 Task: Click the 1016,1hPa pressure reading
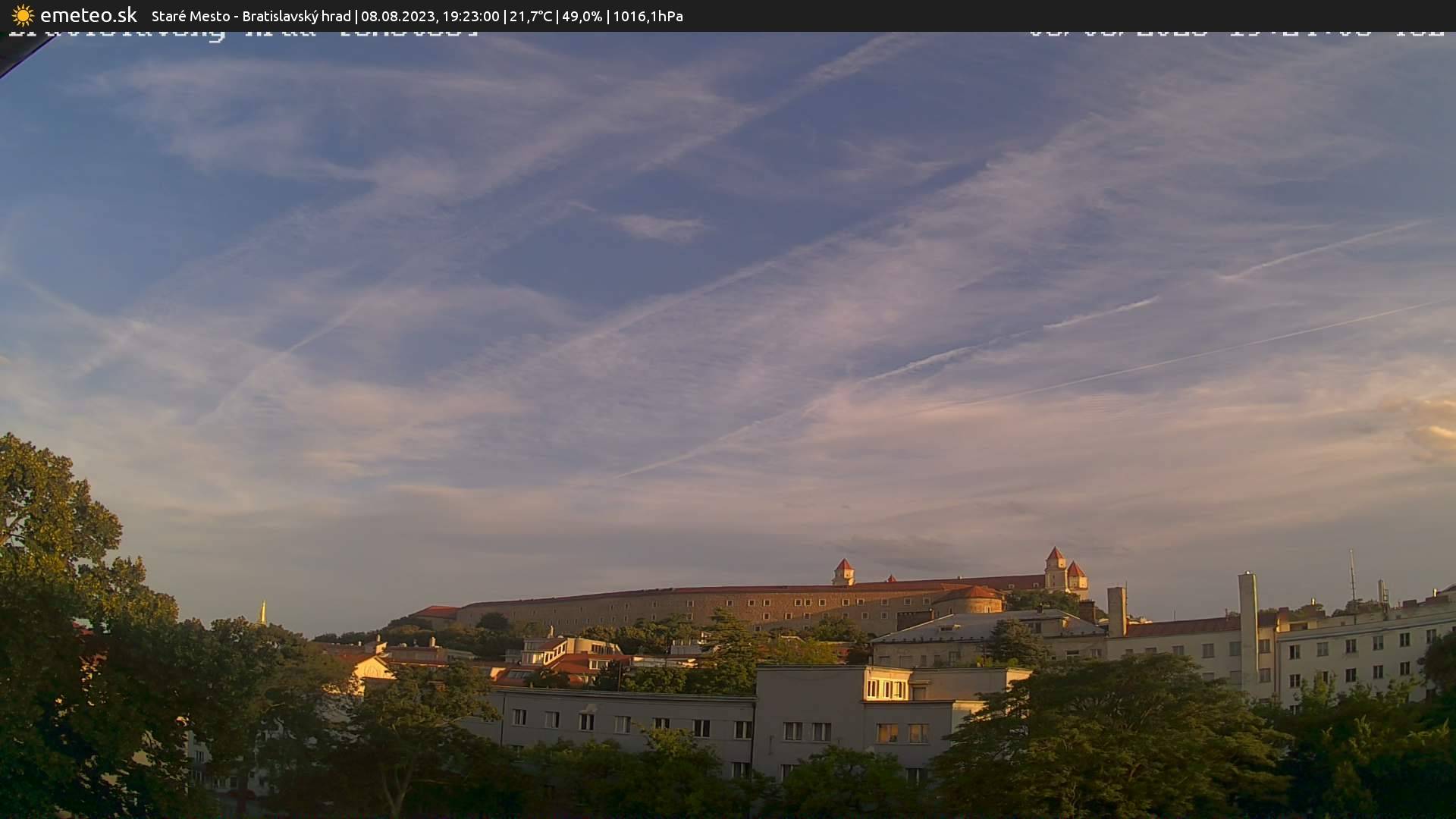648,15
